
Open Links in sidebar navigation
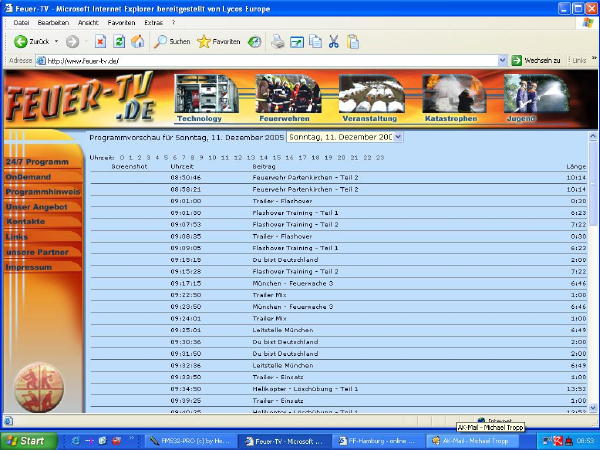pos(16,237)
